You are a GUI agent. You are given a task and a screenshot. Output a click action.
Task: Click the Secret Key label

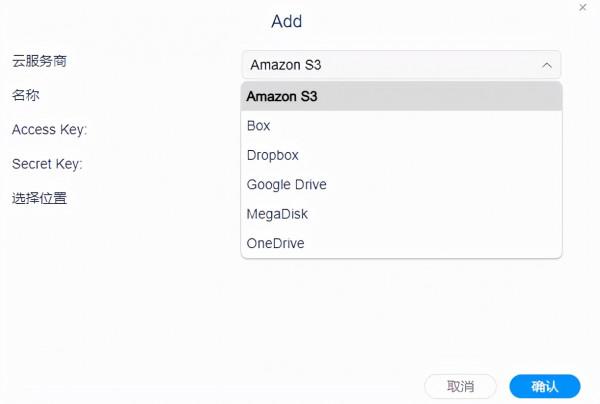point(47,163)
